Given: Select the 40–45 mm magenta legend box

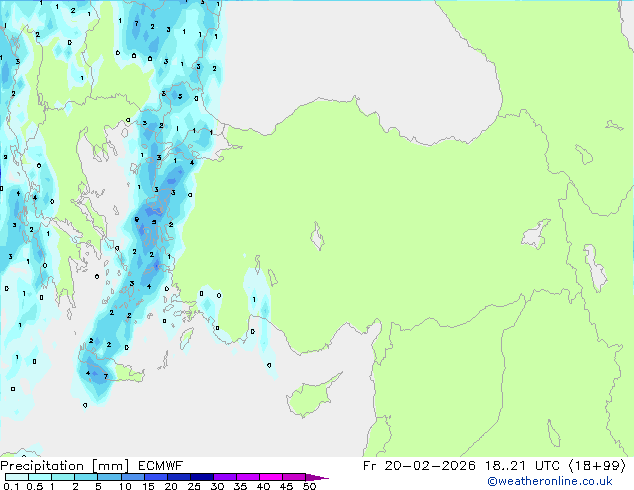Looking at the screenshot, I should point(271,477).
